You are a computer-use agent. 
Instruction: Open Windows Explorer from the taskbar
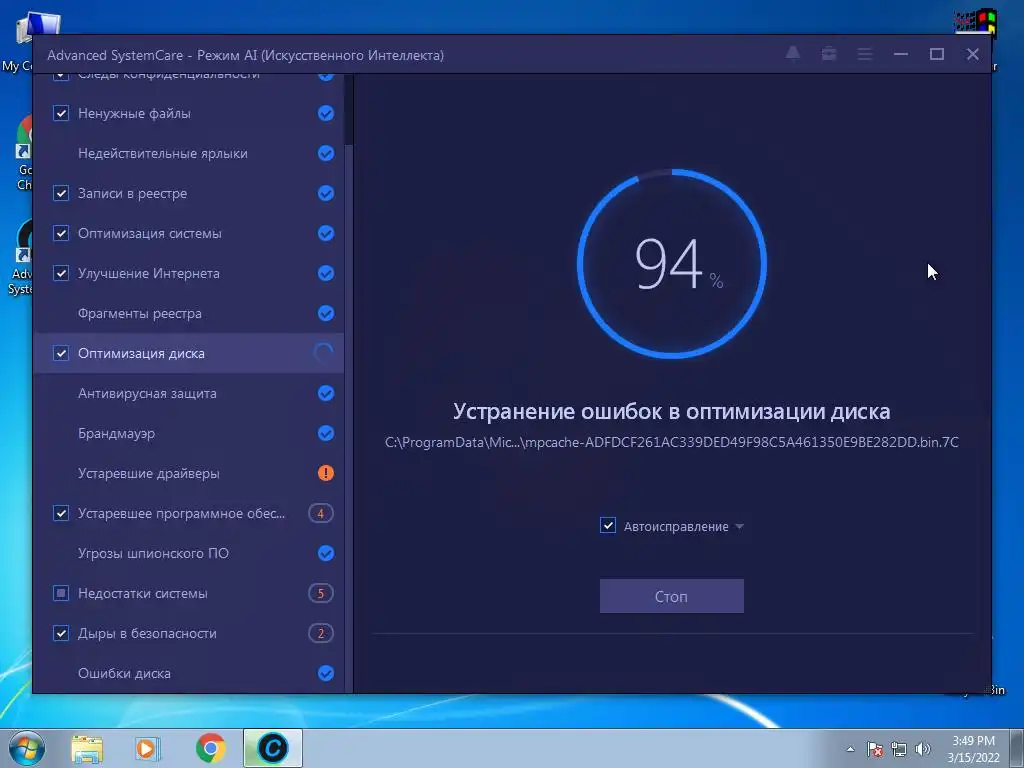[x=87, y=748]
